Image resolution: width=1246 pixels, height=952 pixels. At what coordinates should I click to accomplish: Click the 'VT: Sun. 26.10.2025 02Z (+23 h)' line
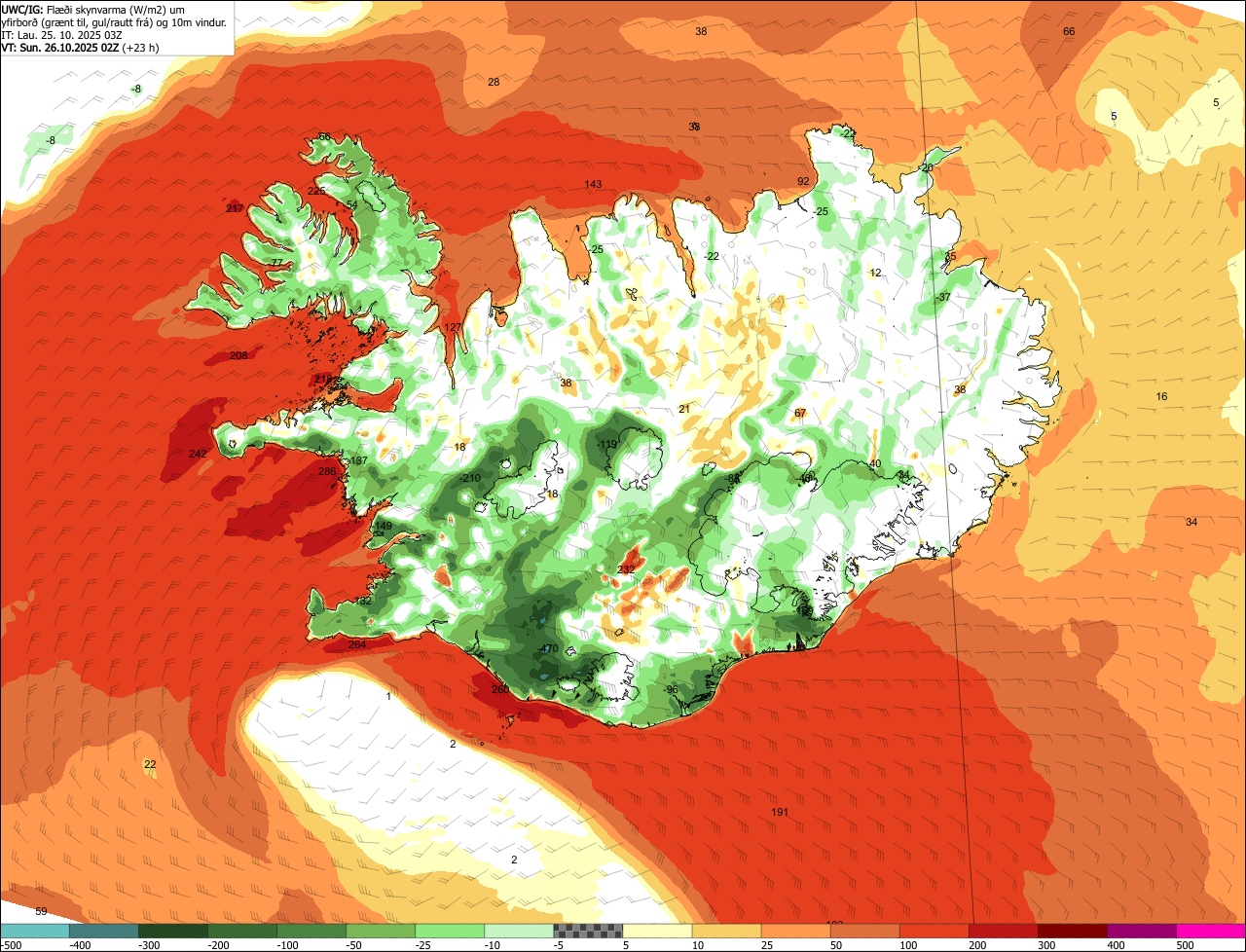[x=81, y=47]
